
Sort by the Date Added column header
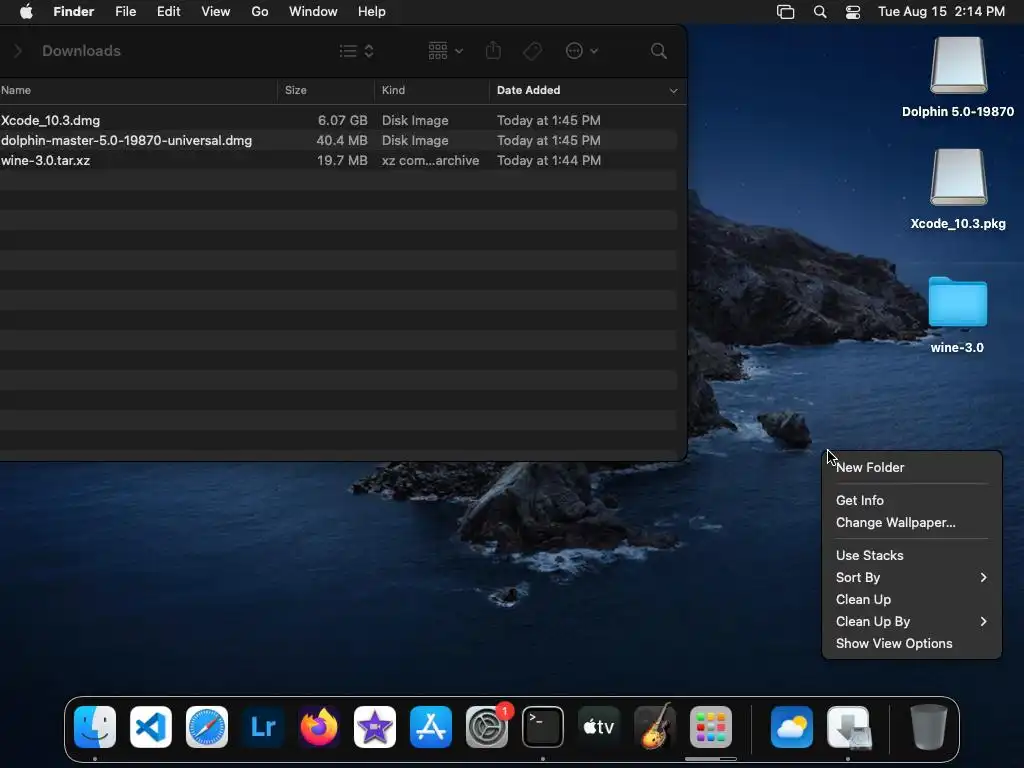[x=528, y=90]
